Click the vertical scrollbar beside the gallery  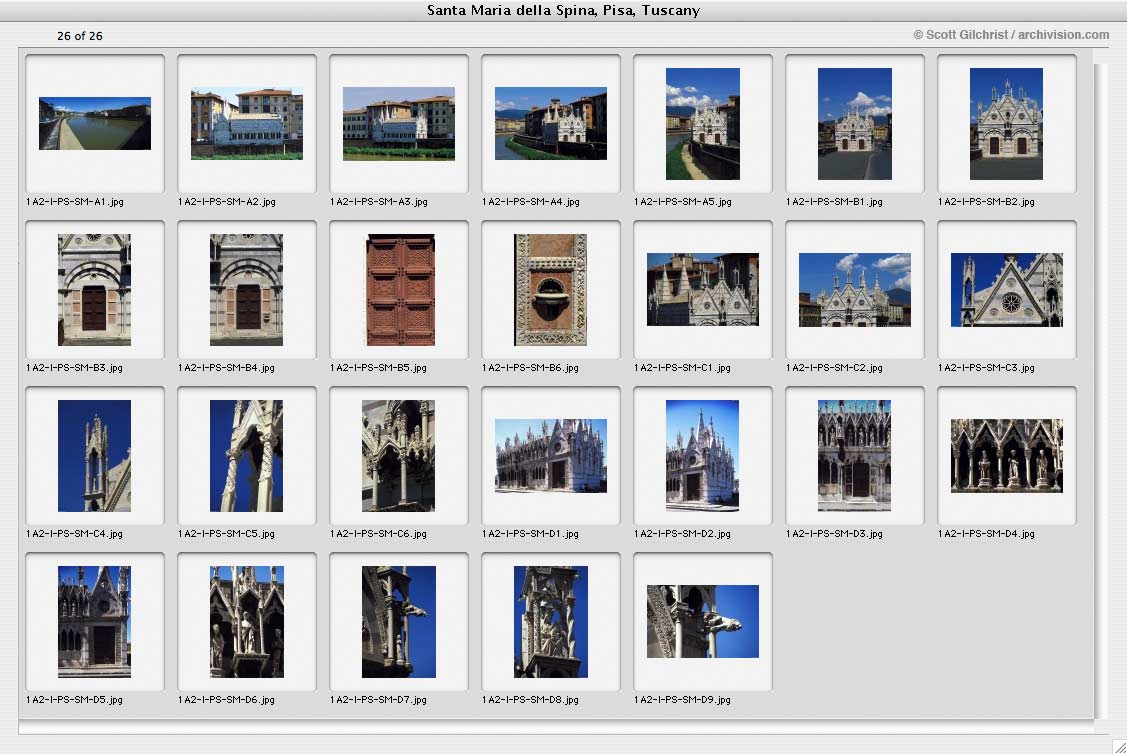pyautogui.click(x=1100, y=390)
